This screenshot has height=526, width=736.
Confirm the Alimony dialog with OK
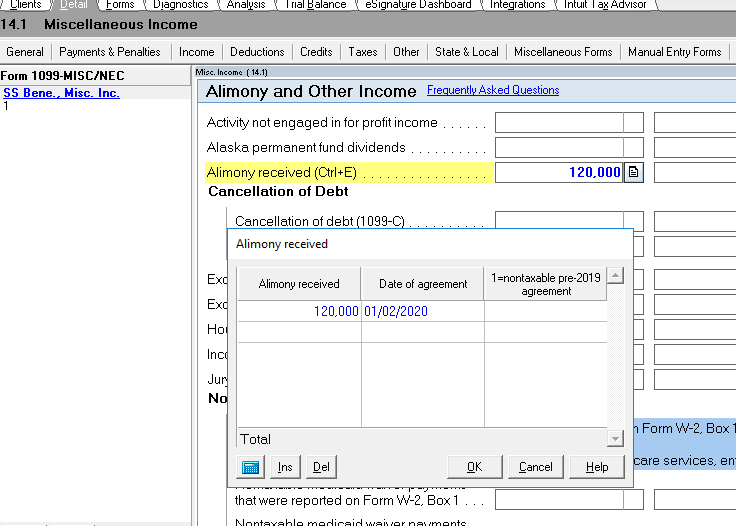pyautogui.click(x=475, y=467)
